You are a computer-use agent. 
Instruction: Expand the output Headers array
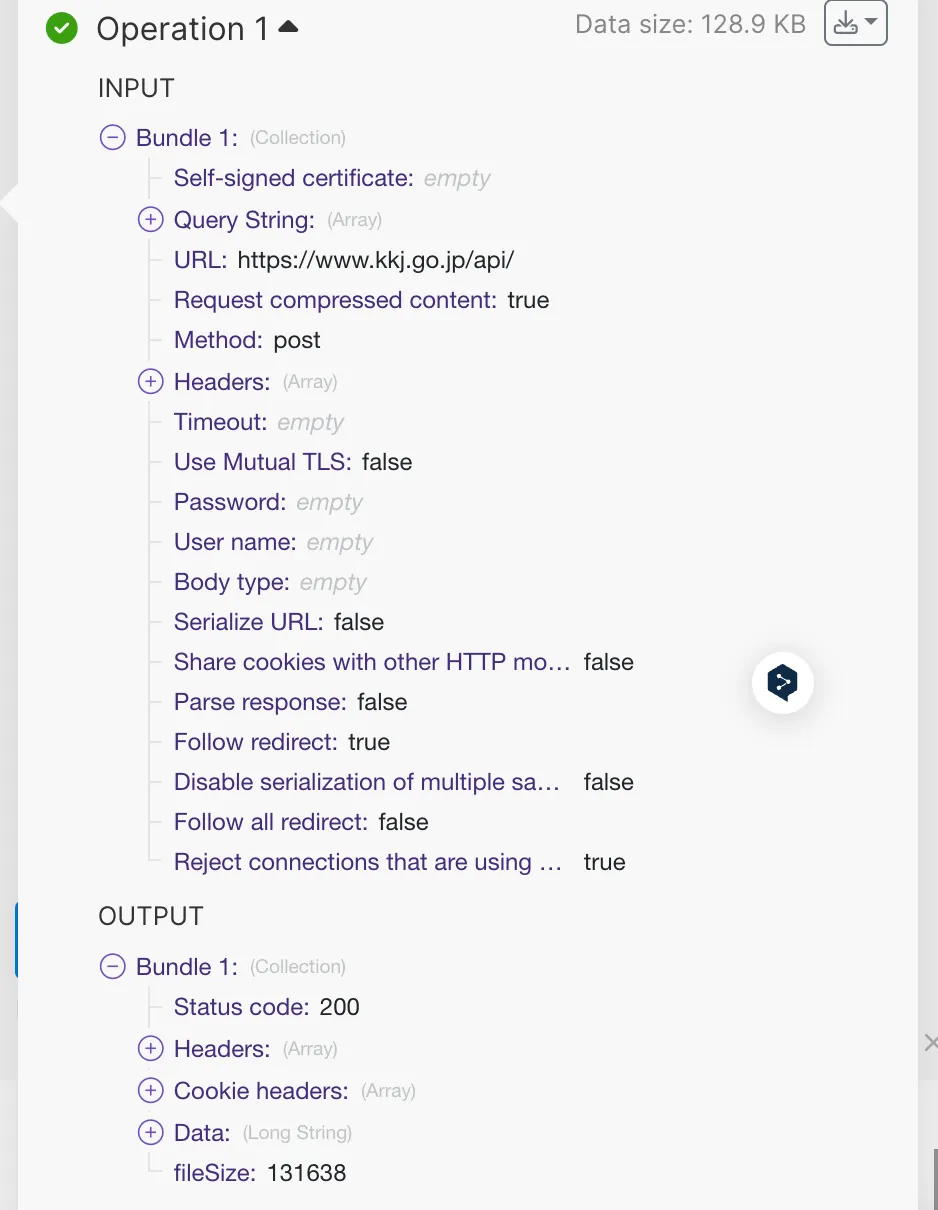click(150, 1049)
